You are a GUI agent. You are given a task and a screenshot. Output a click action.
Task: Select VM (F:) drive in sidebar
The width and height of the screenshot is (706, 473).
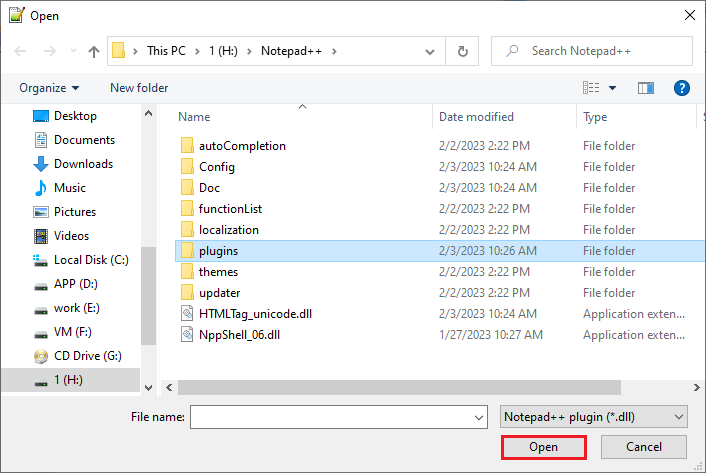(x=72, y=332)
